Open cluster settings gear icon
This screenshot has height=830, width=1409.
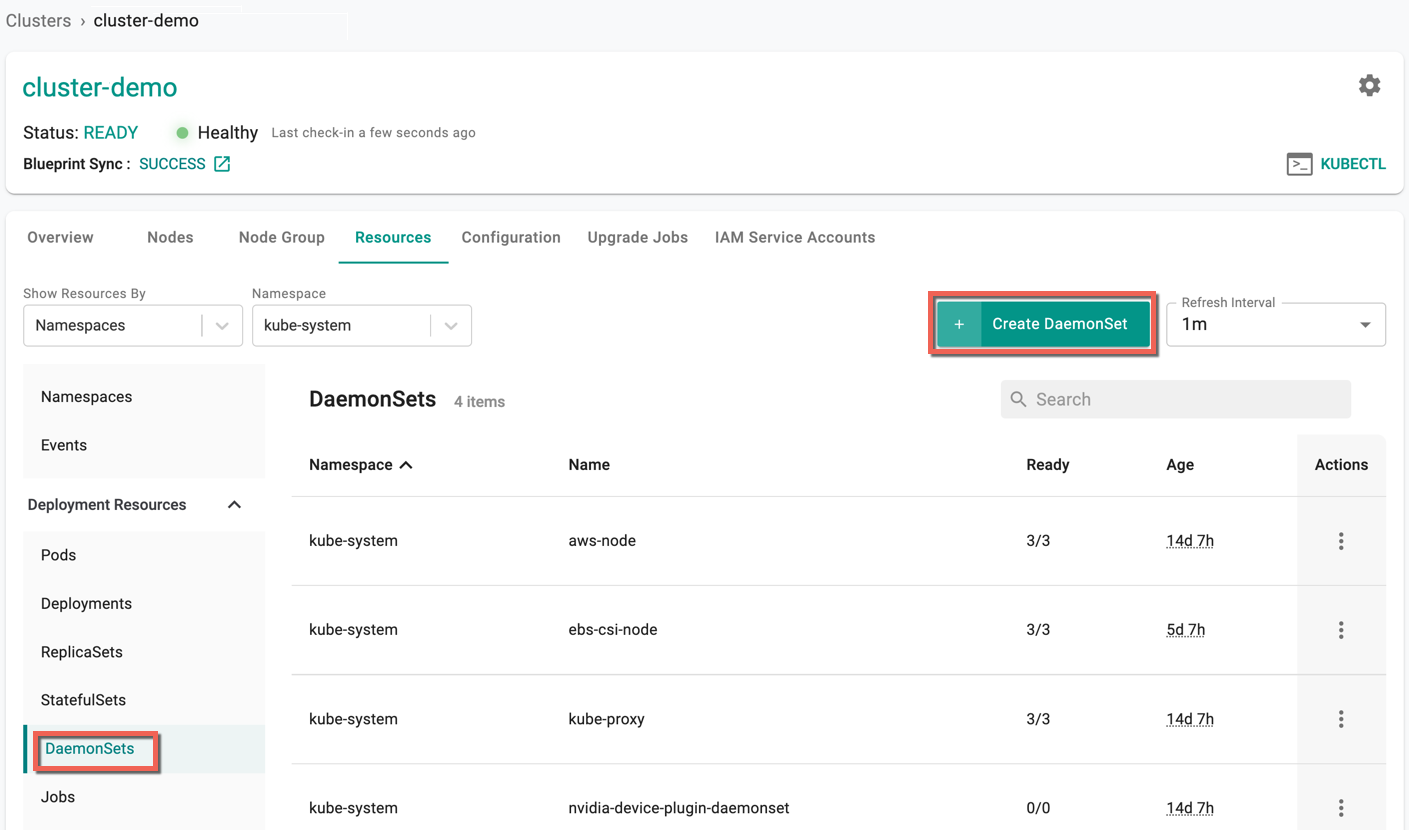[x=1369, y=86]
